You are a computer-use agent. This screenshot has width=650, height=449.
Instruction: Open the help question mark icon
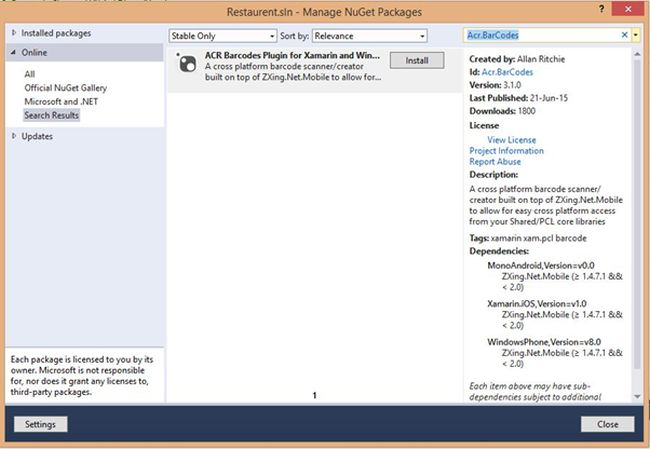click(601, 9)
